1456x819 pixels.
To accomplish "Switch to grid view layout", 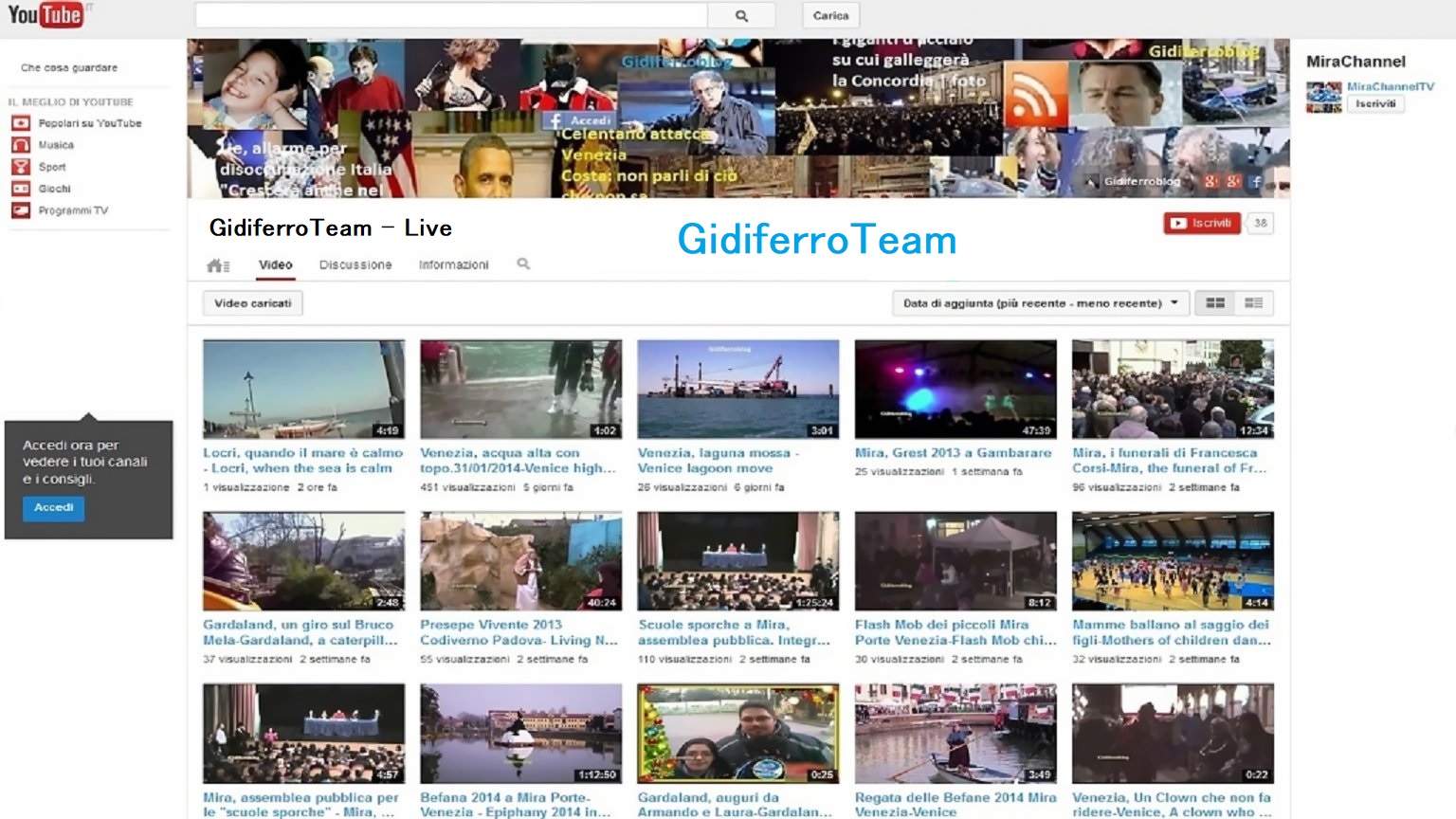I will [1215, 303].
